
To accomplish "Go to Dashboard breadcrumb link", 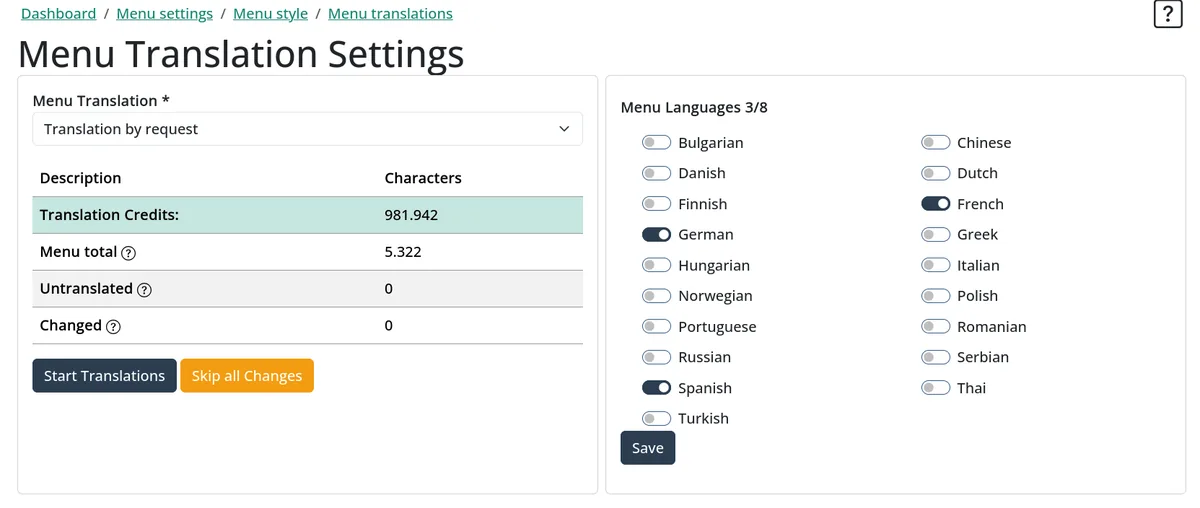I will click(59, 14).
